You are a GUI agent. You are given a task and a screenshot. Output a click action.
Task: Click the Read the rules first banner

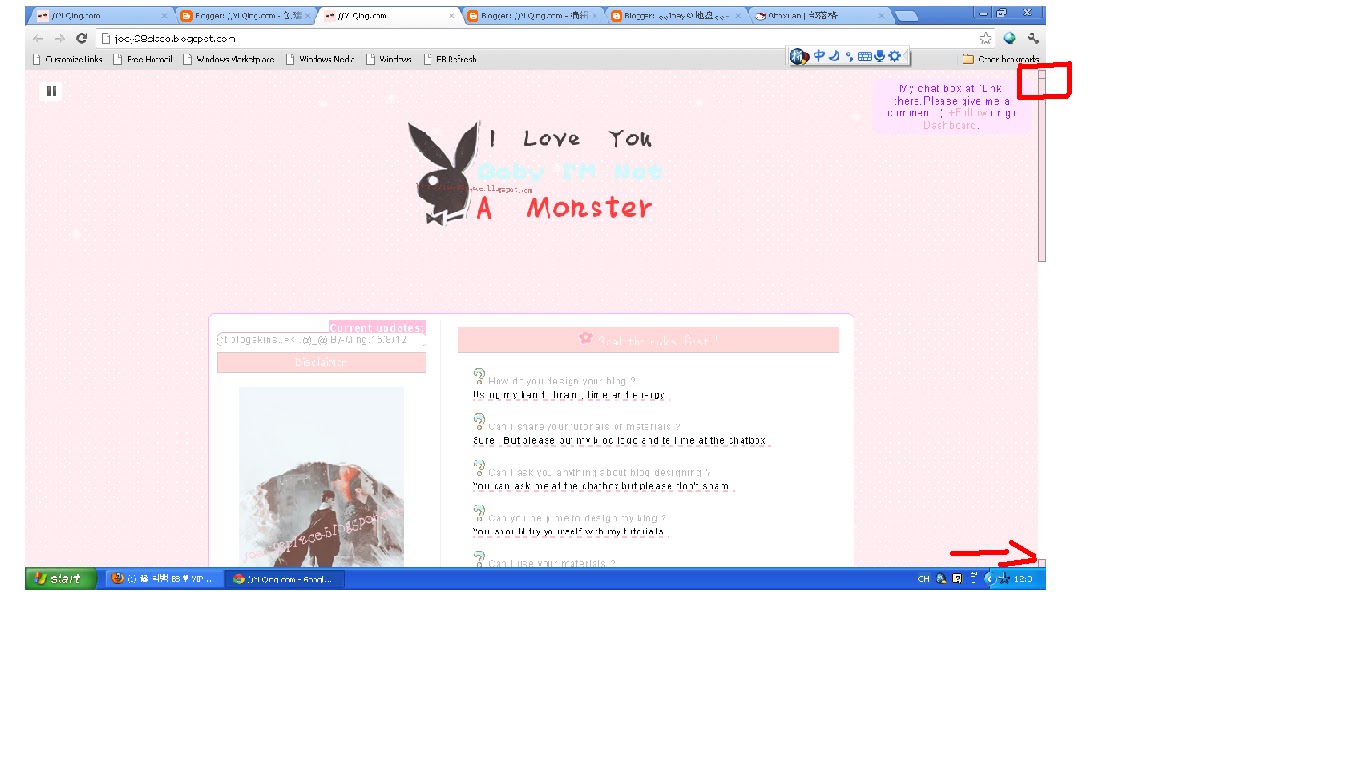648,340
